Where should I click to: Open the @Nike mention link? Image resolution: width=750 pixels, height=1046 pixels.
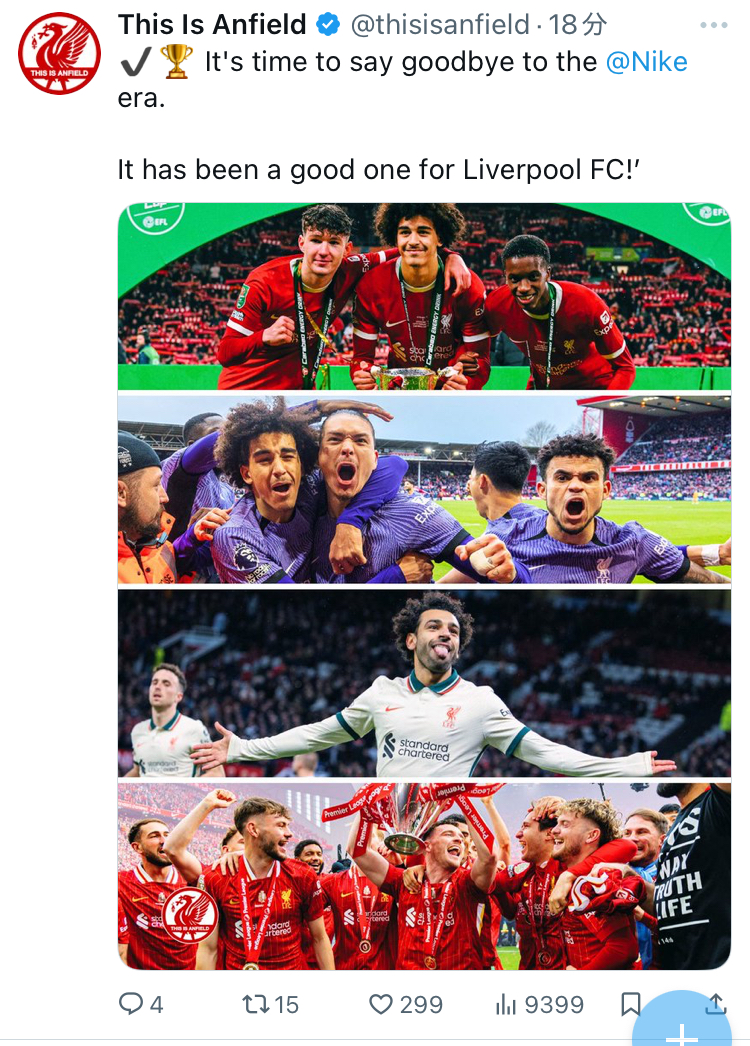647,62
